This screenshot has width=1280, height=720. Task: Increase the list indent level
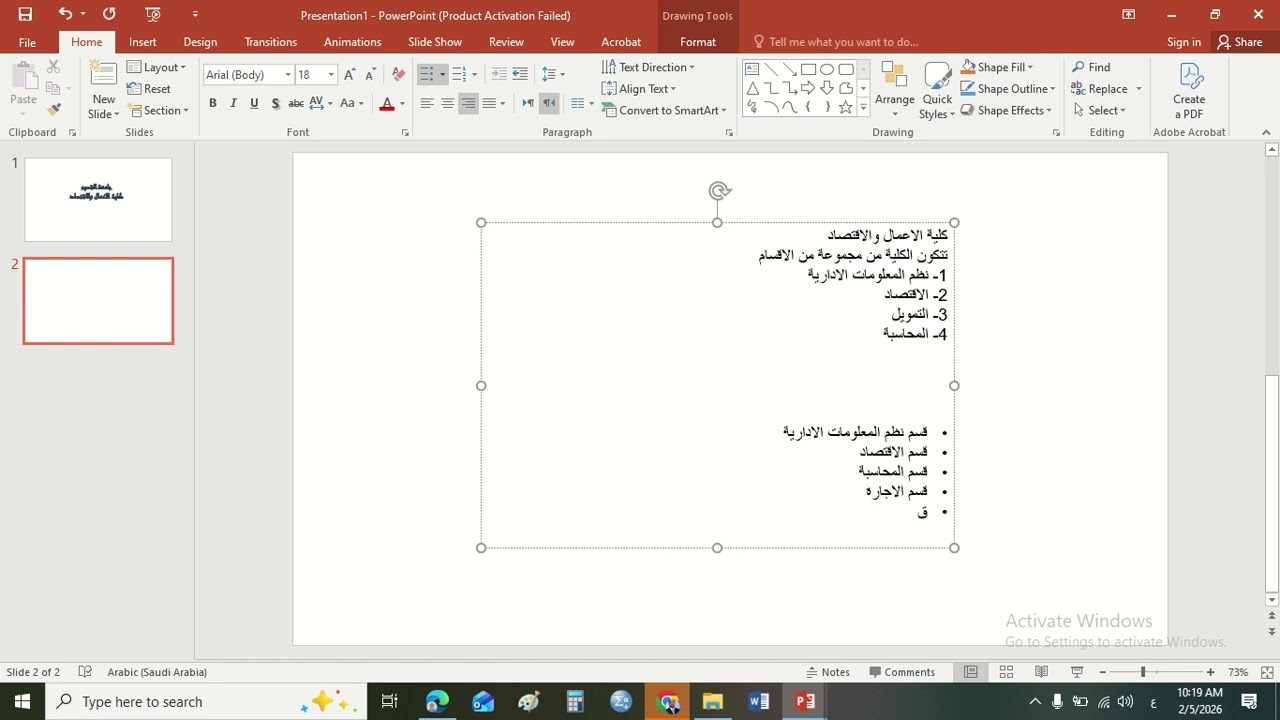coord(520,75)
